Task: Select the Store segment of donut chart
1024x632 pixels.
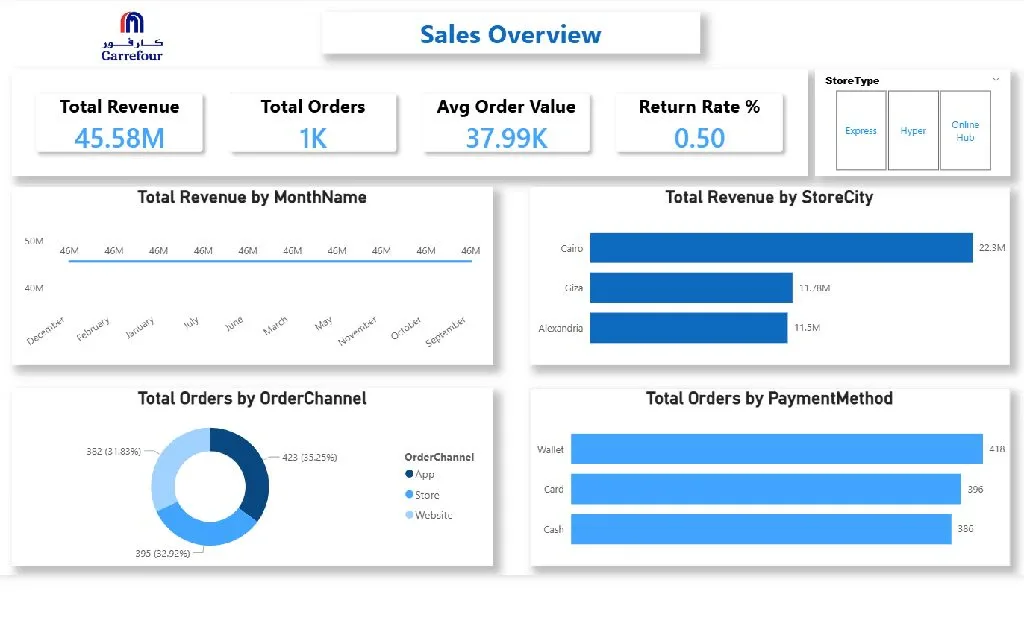Action: 208,528
